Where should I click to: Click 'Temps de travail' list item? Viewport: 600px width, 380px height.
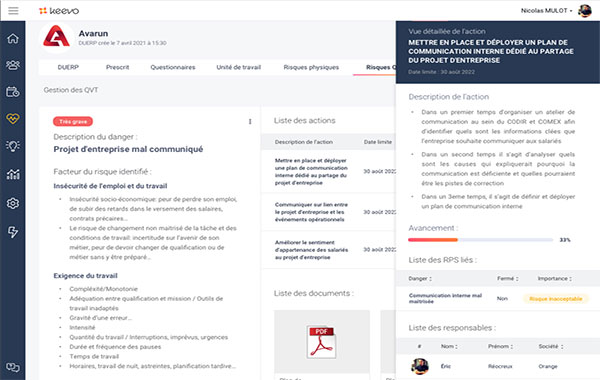(94, 356)
